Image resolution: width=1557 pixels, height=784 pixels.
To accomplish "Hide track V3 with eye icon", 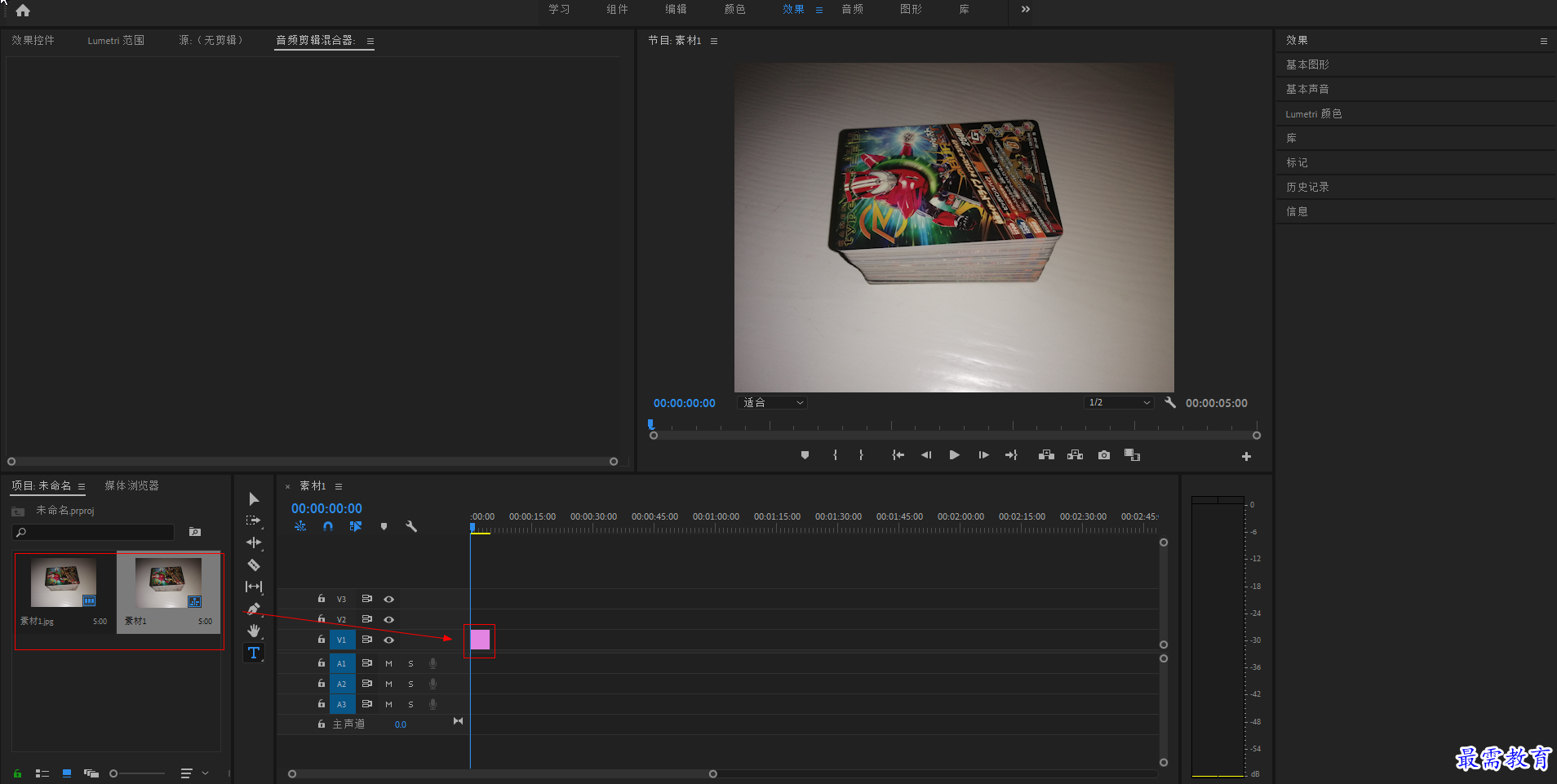I will (x=389, y=599).
